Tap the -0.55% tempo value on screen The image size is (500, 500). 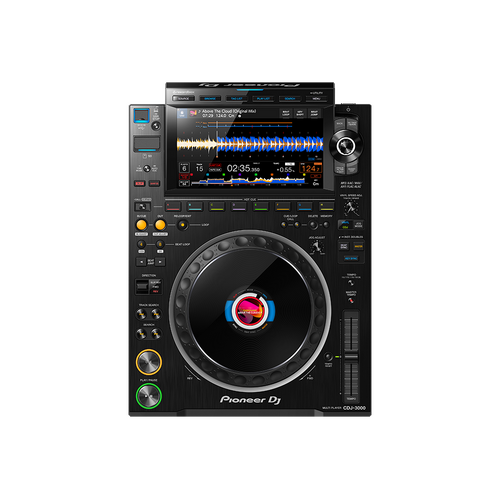[285, 169]
